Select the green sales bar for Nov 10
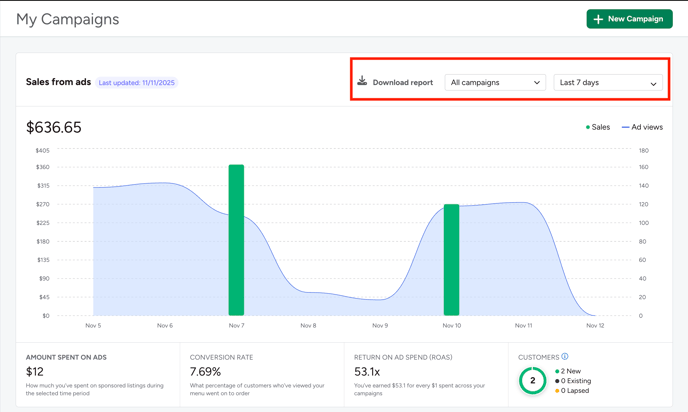Viewport: 688px width, 412px height. tap(451, 260)
